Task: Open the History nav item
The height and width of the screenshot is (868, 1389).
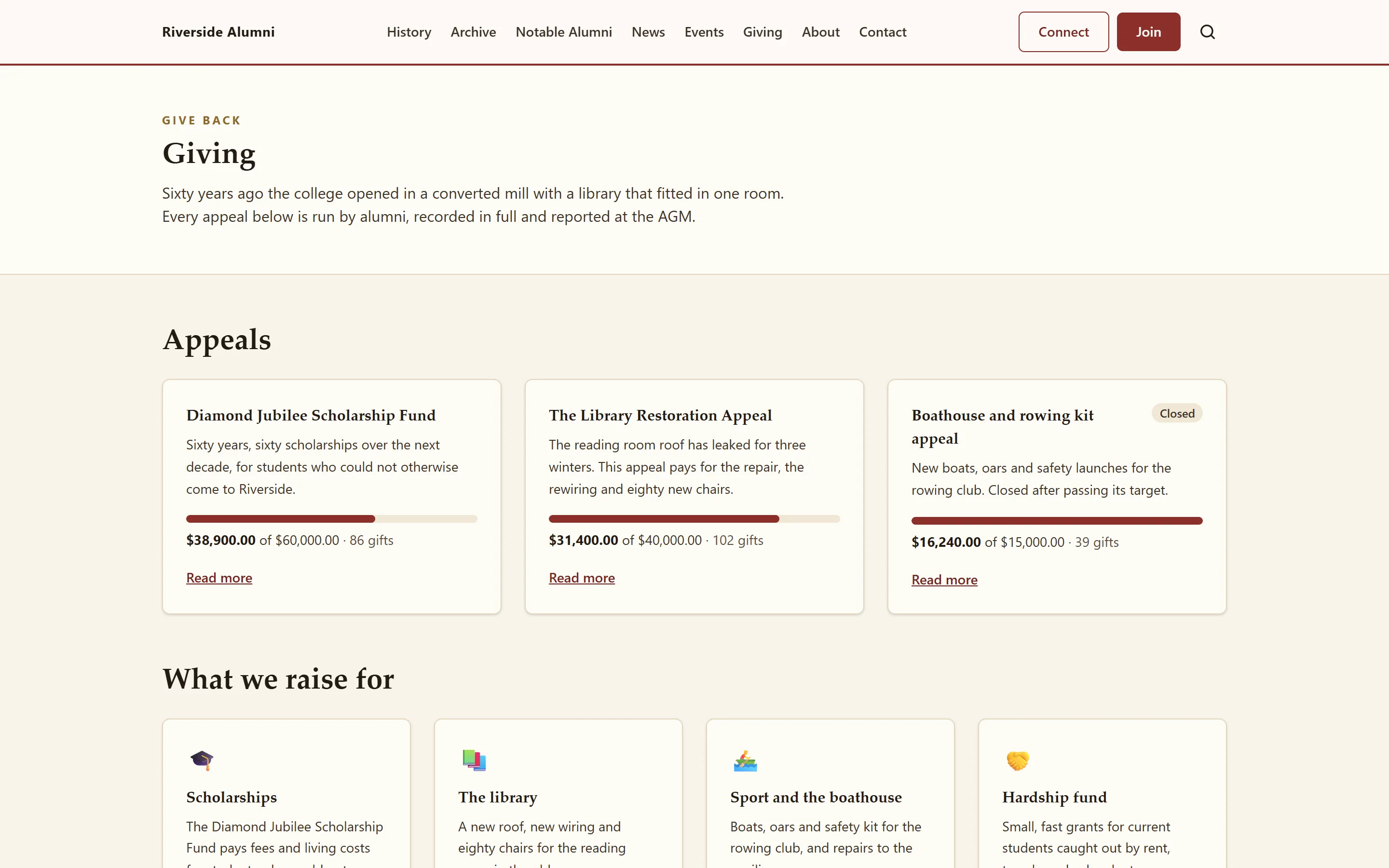Action: click(x=409, y=32)
